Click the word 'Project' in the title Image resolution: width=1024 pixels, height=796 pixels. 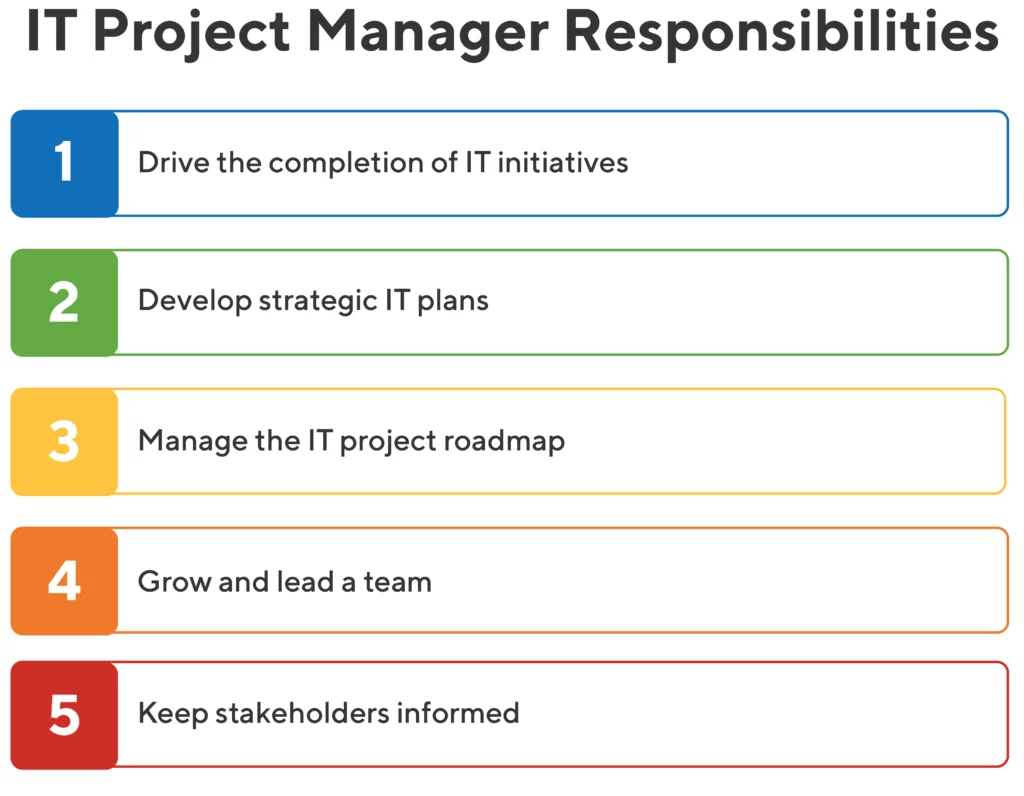click(x=191, y=33)
